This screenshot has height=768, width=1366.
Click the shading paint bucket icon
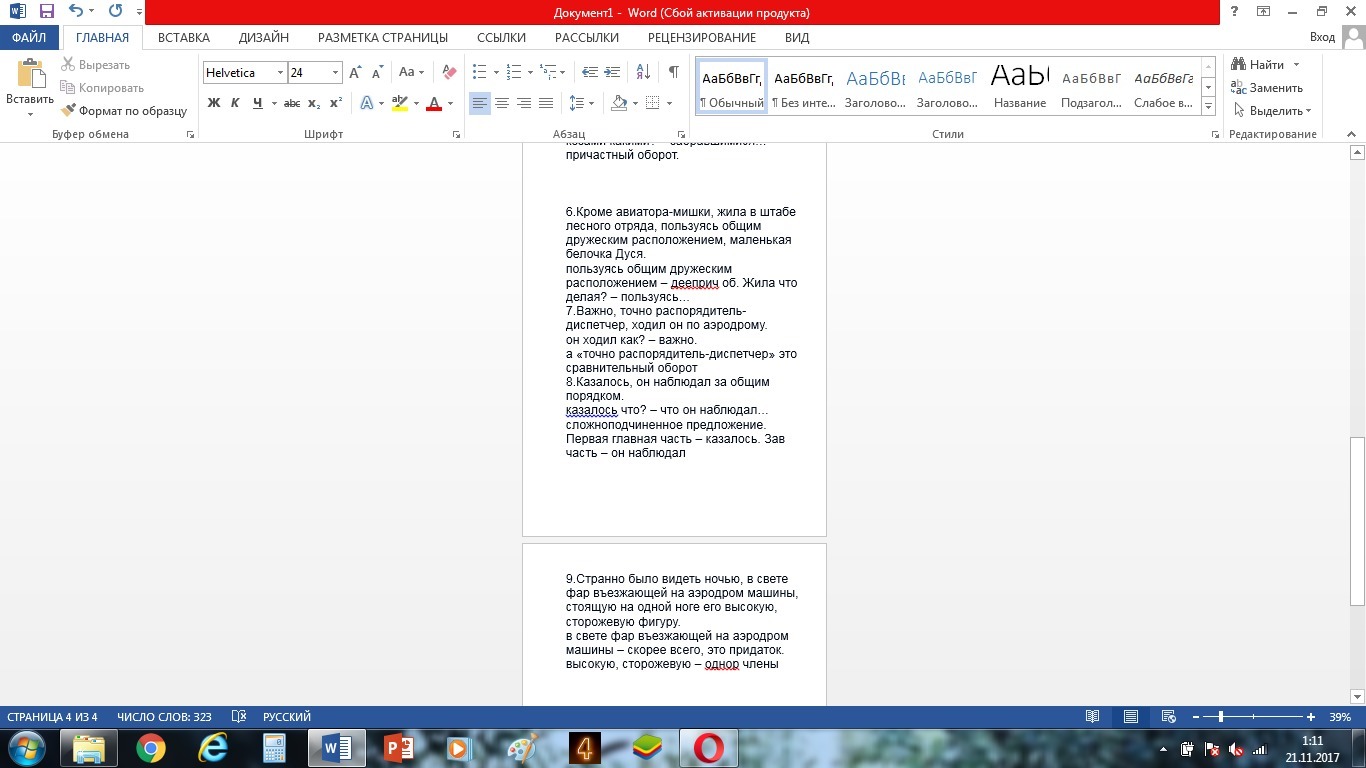click(619, 103)
